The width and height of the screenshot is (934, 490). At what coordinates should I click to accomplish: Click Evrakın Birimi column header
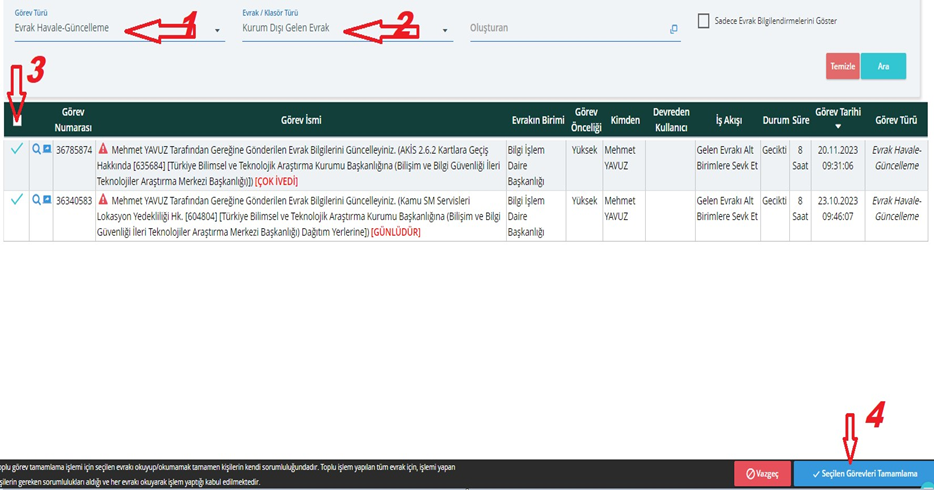point(538,120)
